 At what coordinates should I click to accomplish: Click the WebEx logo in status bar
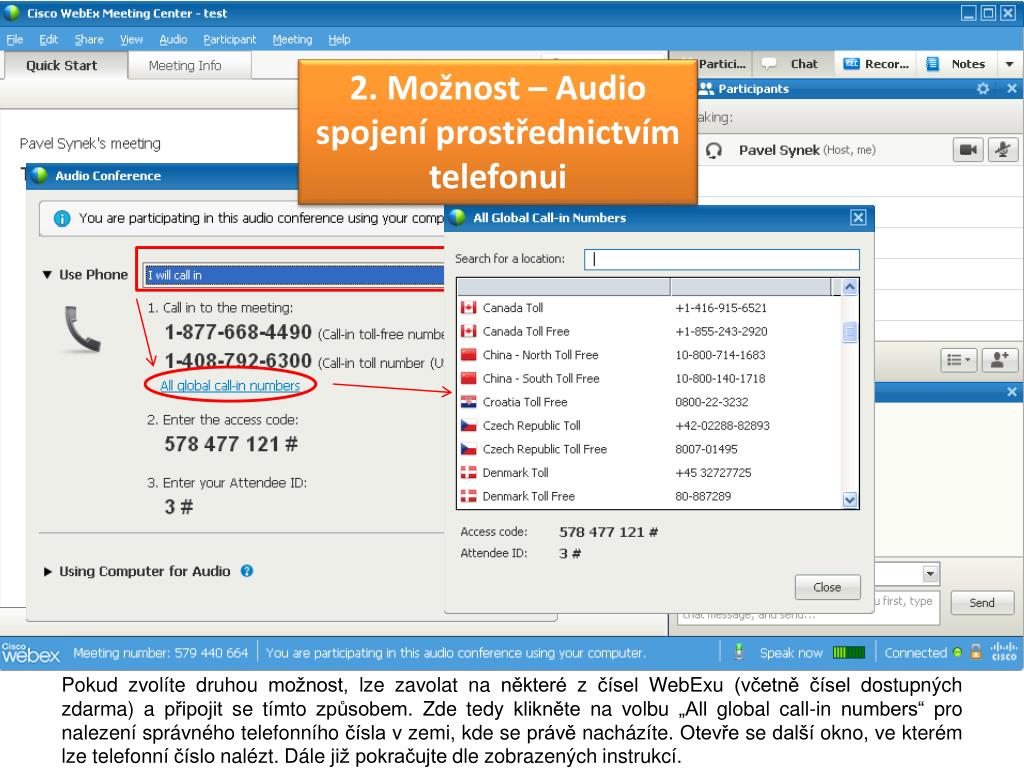(30, 652)
